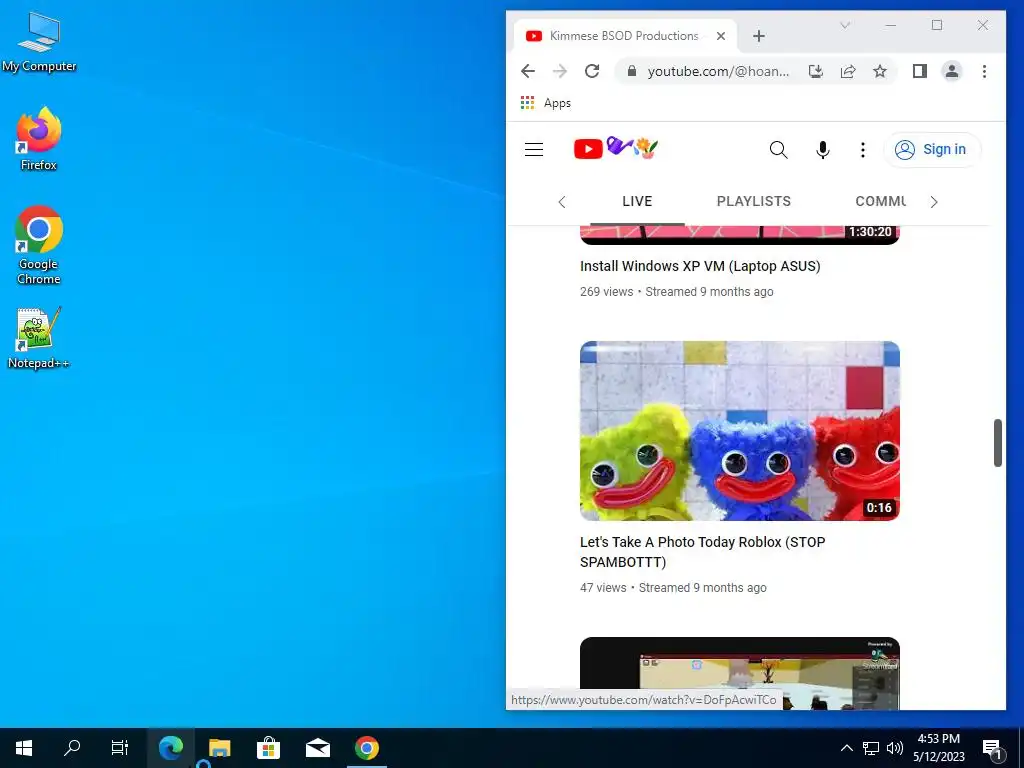The width and height of the screenshot is (1024, 768).
Task: Open taskbar search
Action: (72, 748)
